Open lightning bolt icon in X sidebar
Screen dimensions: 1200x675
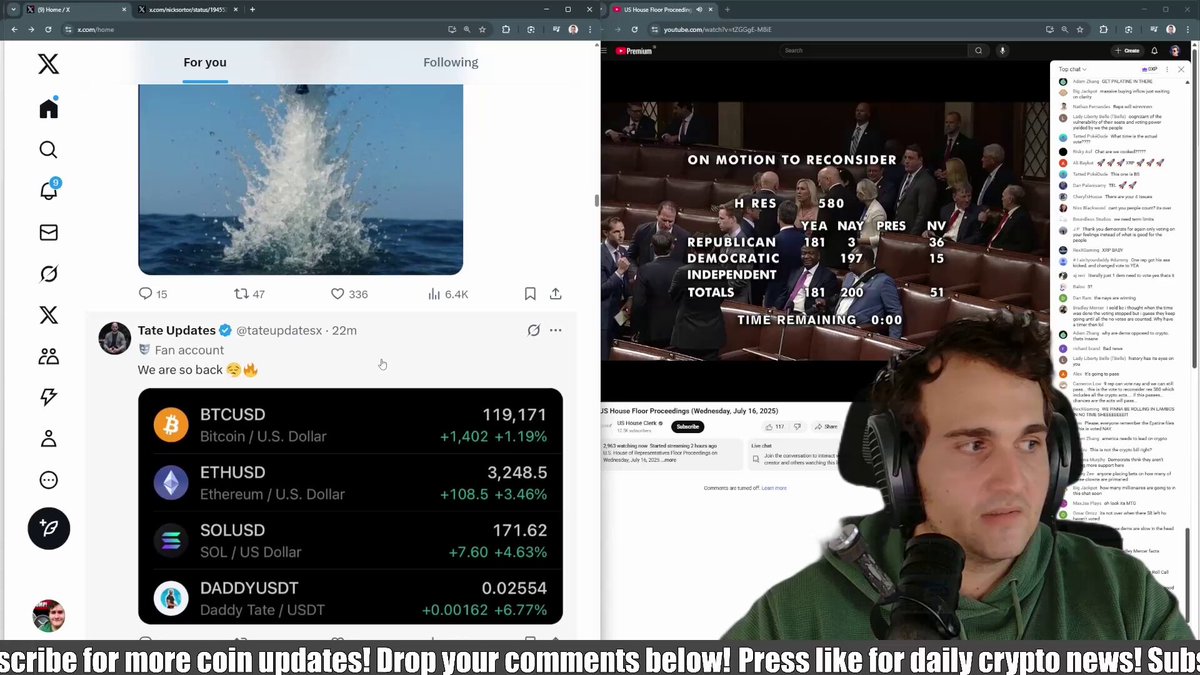(x=48, y=397)
